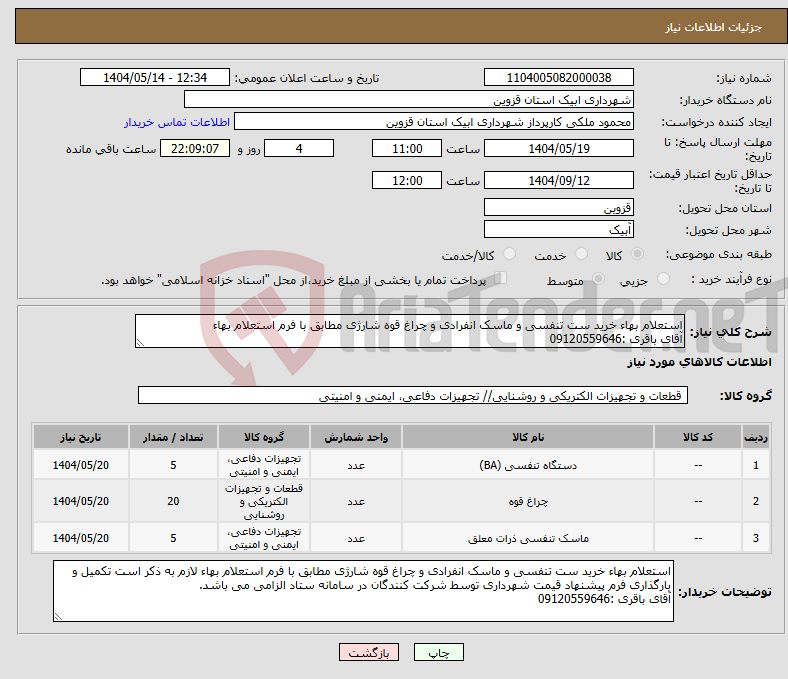Click date 1404/05/20 in the ماسک تنفسی row
Viewport: 788px width, 679px height.
[81, 538]
